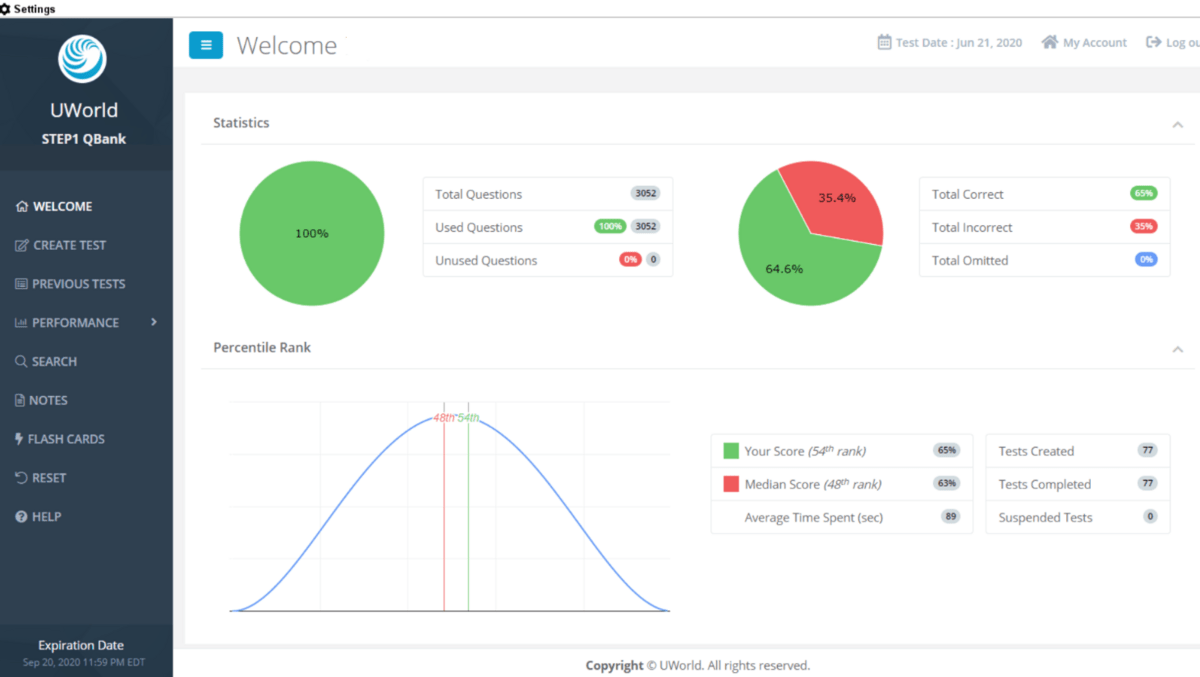Click the green Your Score legend swatch
Image resolution: width=1200 pixels, height=677 pixels.
tap(731, 451)
